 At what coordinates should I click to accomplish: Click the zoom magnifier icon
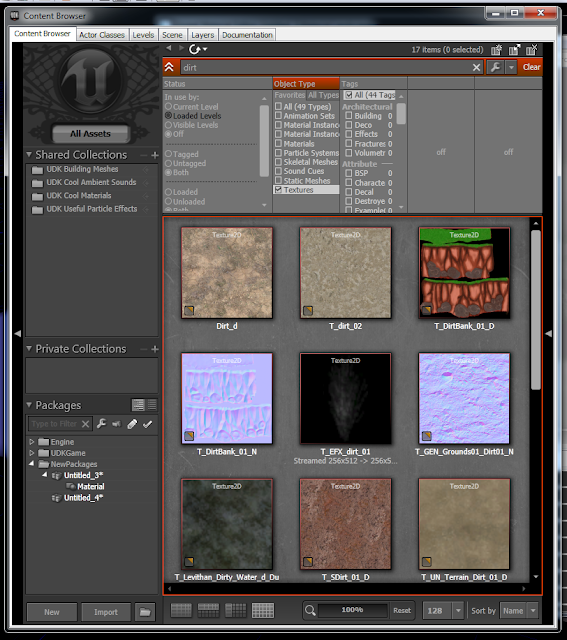point(310,611)
